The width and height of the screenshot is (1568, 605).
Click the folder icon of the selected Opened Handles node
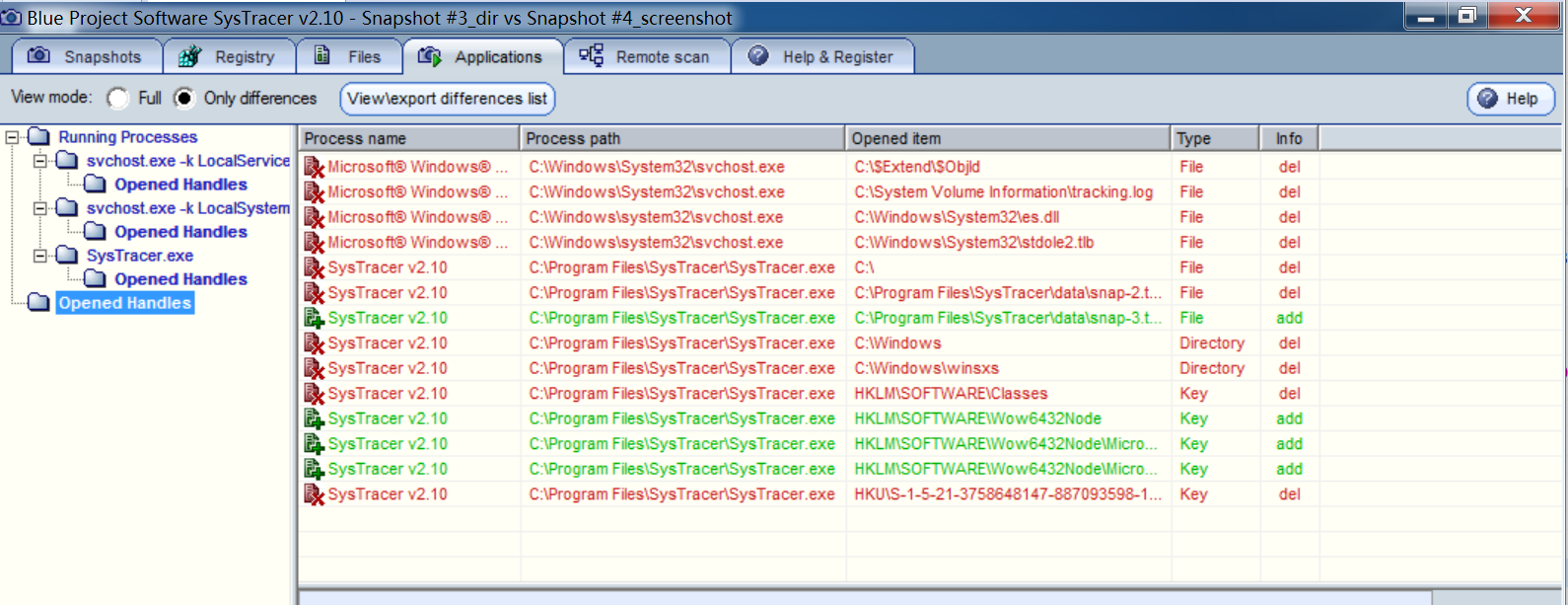38,302
